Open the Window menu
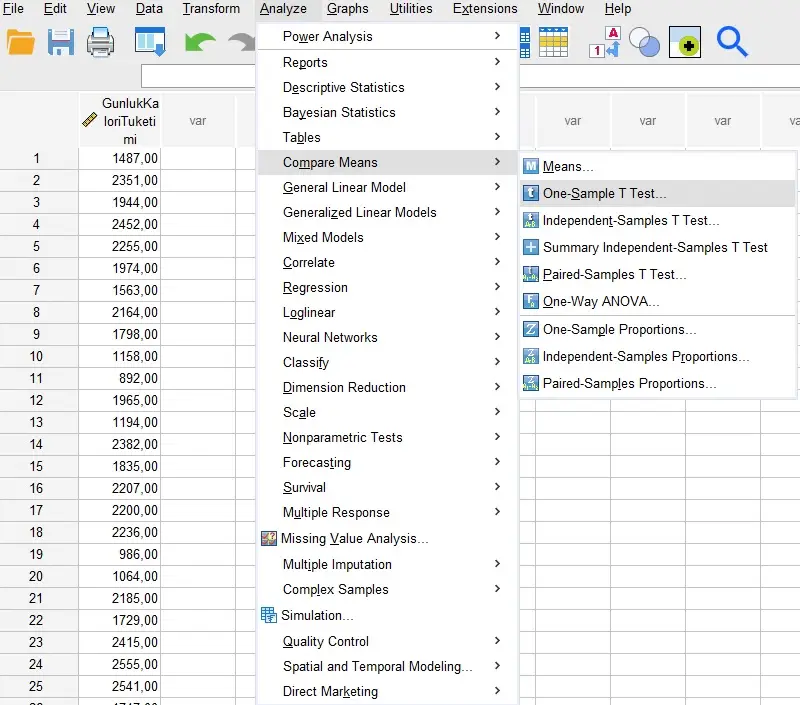Viewport: 800px width, 705px height. 561,9
